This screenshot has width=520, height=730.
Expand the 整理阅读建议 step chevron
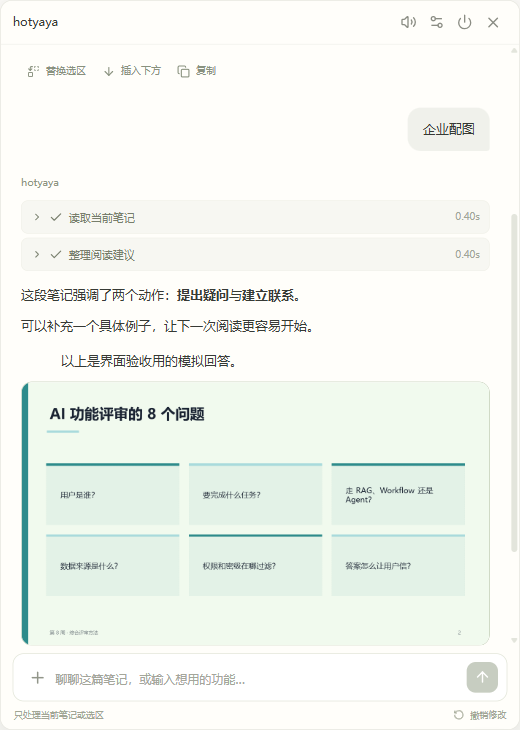coord(37,254)
